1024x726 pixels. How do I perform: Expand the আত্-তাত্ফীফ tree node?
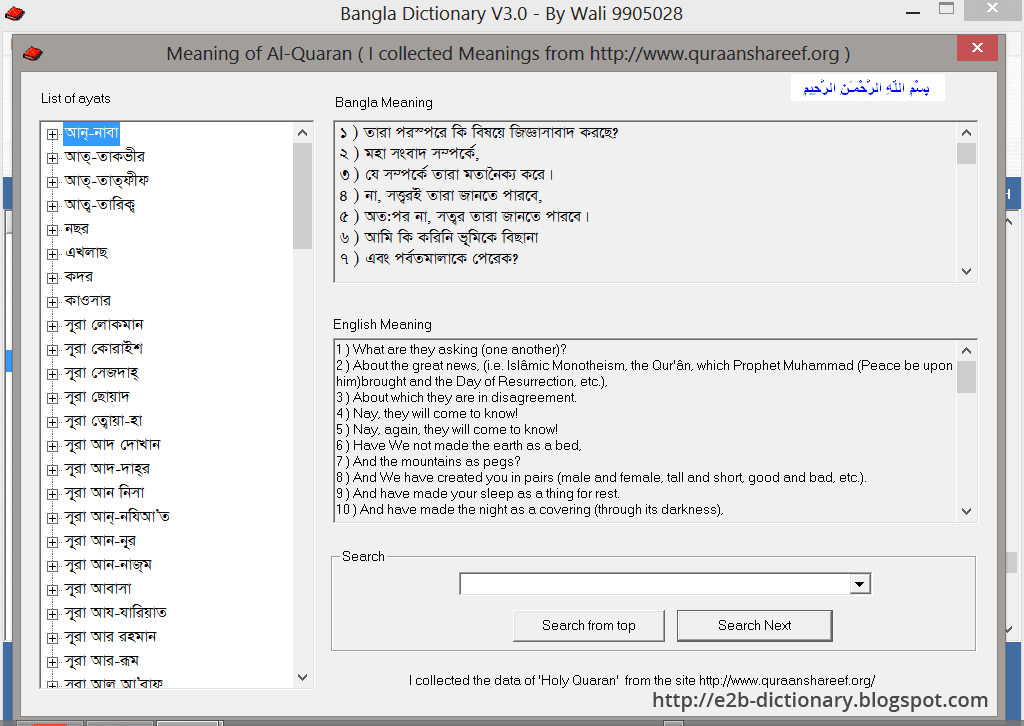tap(52, 182)
